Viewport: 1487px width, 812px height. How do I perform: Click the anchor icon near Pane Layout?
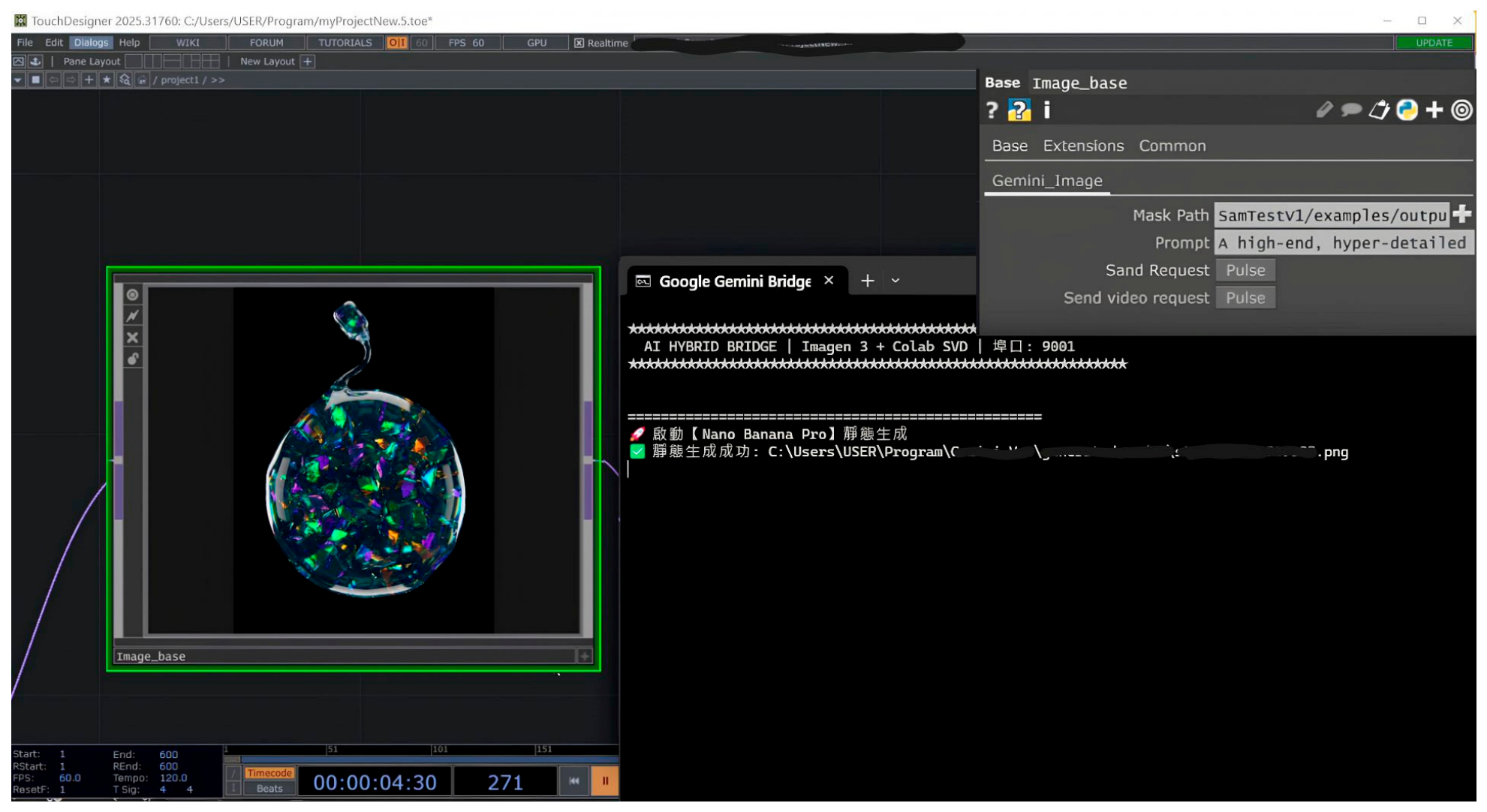tap(35, 62)
